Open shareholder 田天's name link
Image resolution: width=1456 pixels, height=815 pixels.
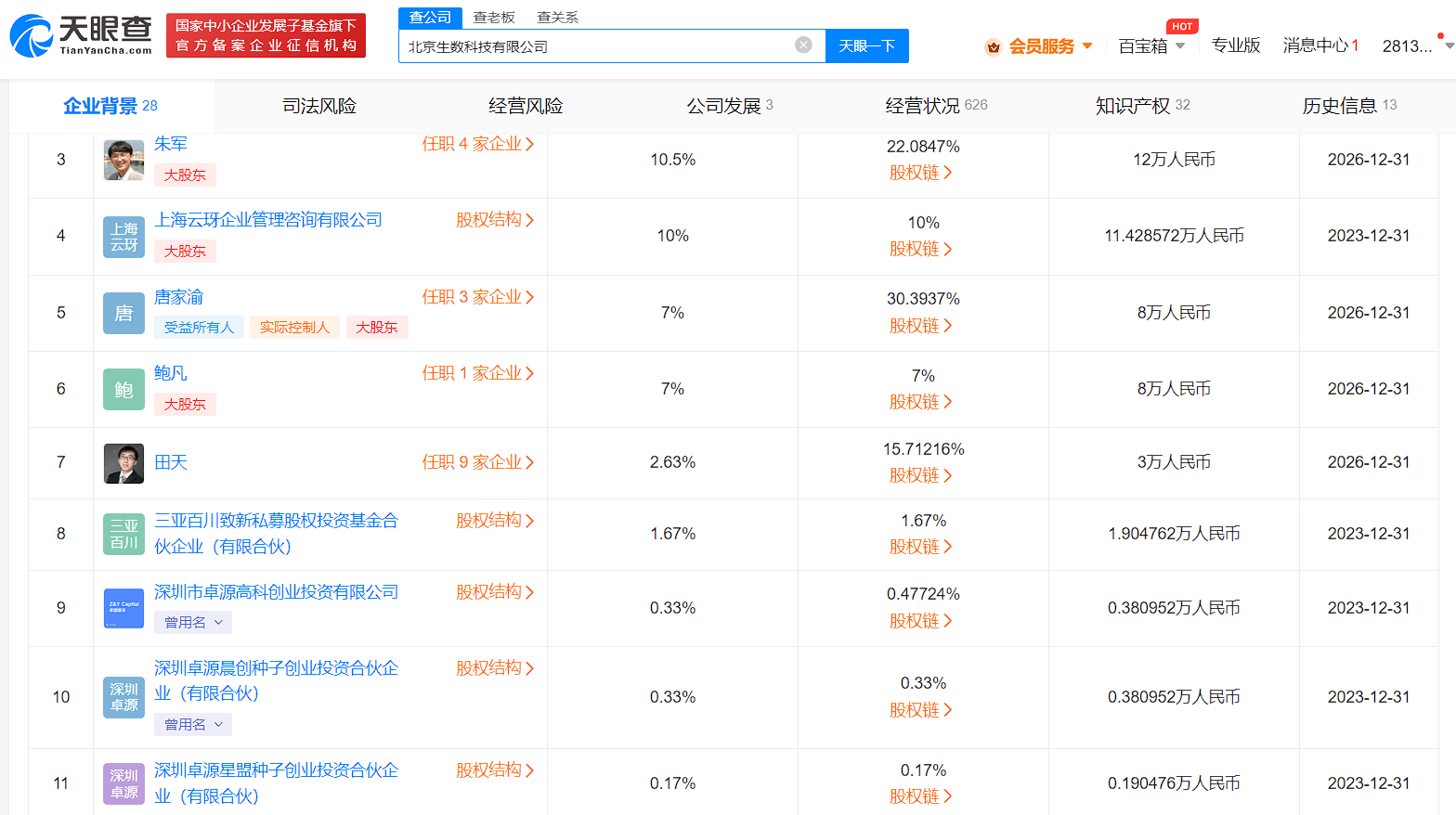(171, 462)
